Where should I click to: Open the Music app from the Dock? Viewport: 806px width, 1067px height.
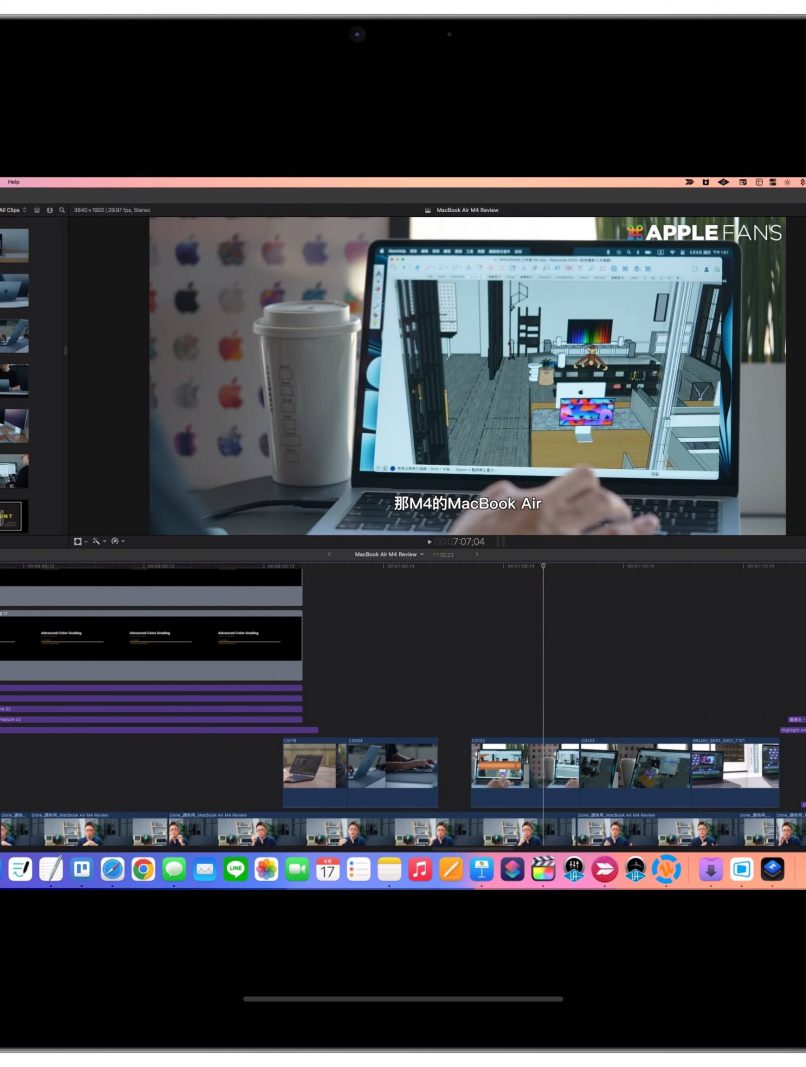click(x=420, y=870)
